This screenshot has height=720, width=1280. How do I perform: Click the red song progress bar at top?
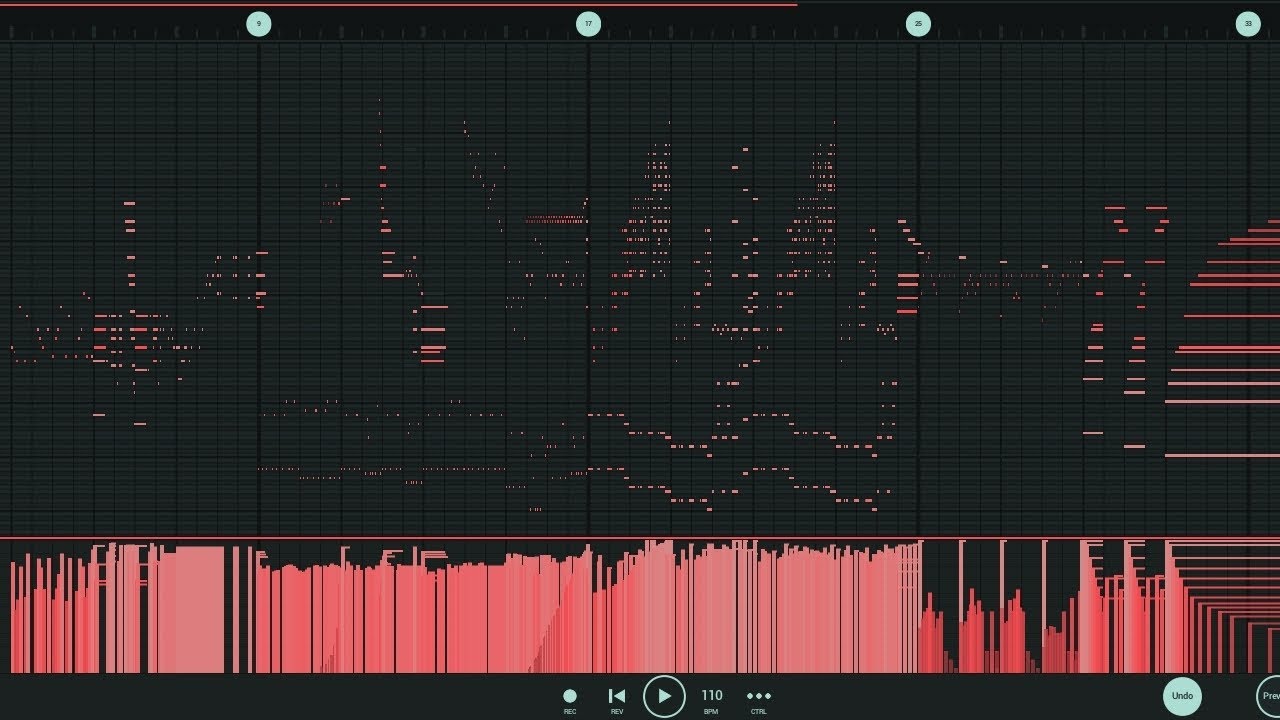[399, 5]
